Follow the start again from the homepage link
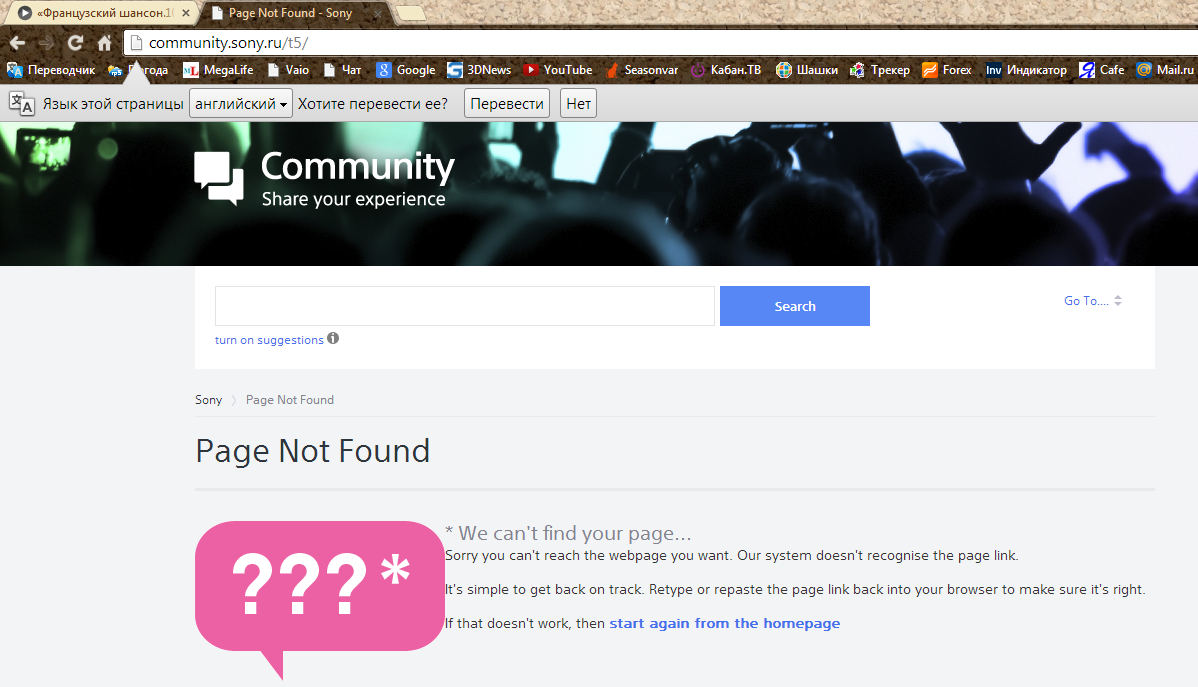 [x=724, y=623]
